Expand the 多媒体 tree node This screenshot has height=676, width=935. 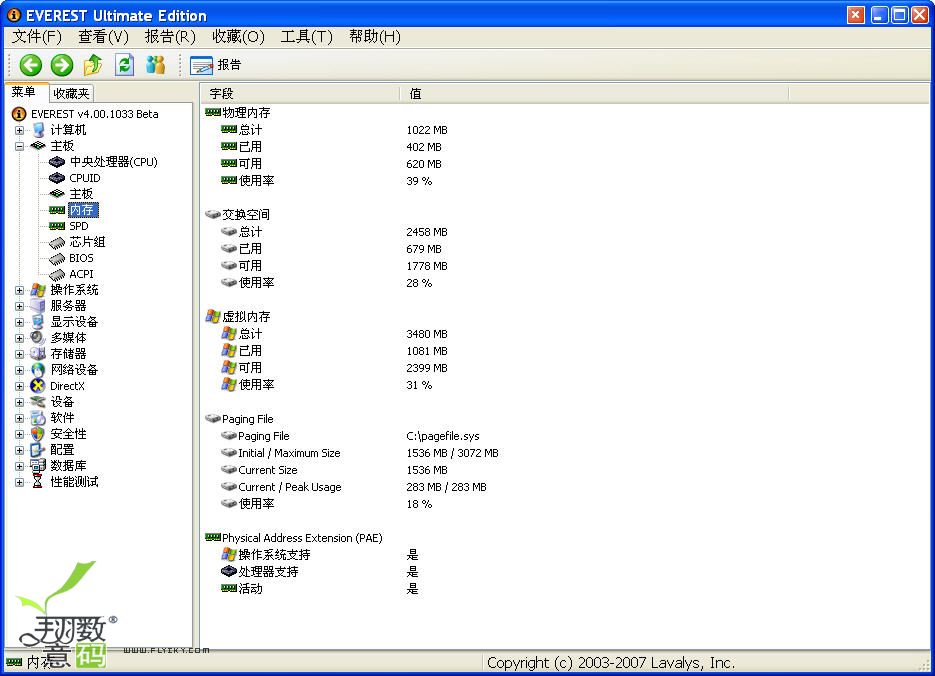click(x=20, y=338)
